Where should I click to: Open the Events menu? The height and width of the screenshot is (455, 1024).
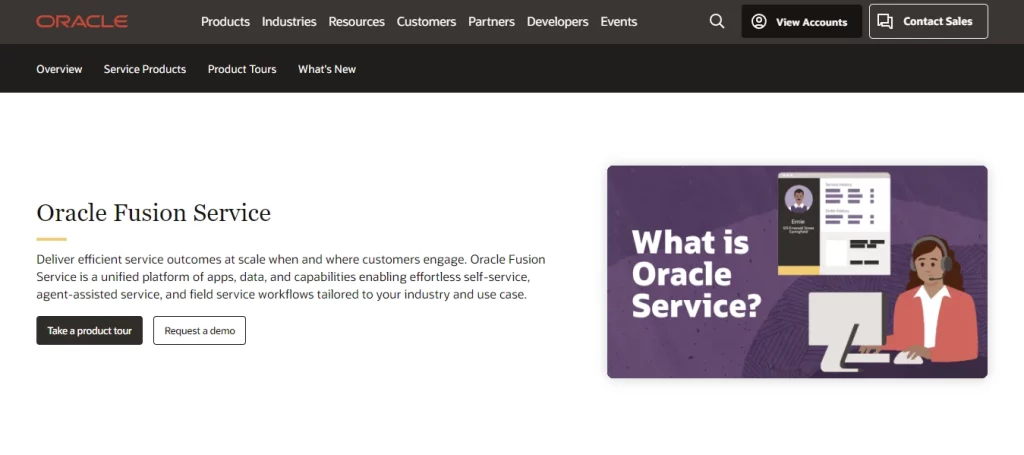point(619,22)
